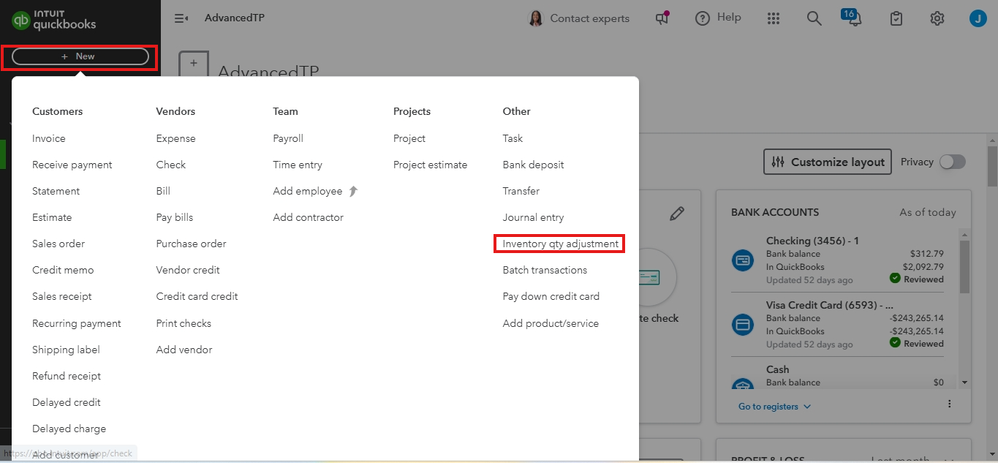This screenshot has height=463, width=998.
Task: Click the search magnifying glass icon
Action: [x=814, y=18]
